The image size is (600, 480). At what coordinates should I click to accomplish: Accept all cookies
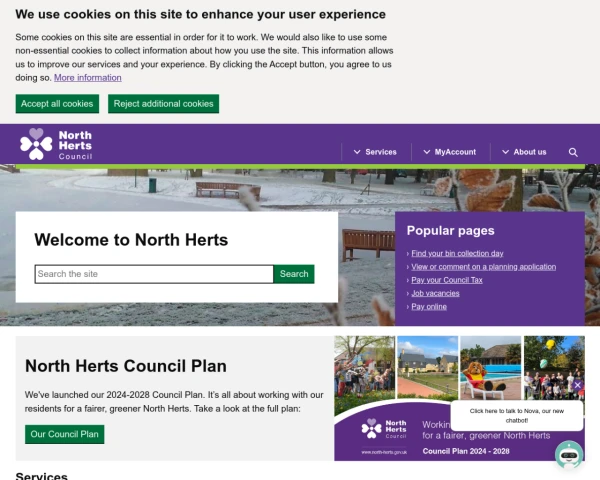pos(57,104)
